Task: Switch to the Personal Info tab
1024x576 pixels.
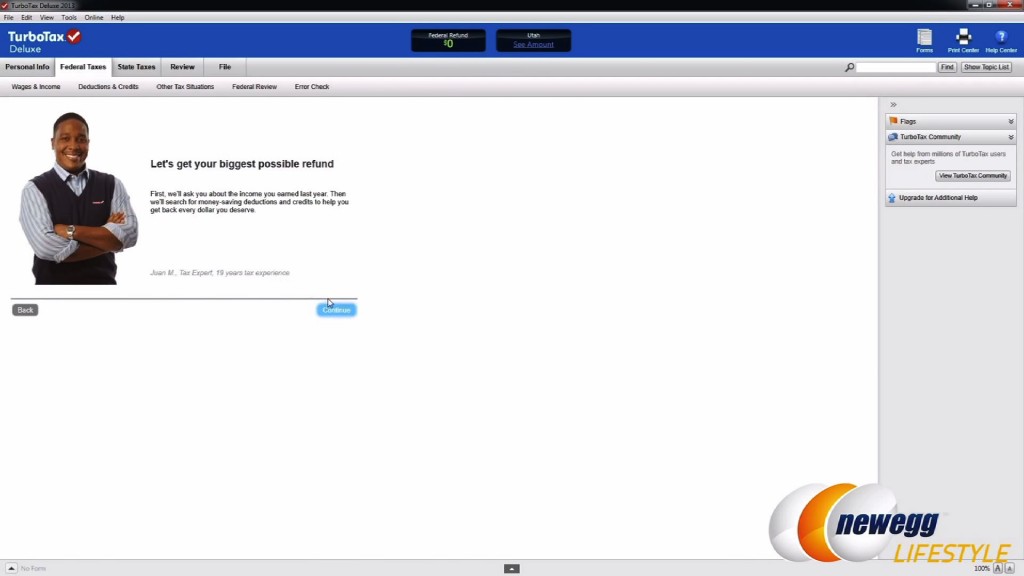Action: coord(27,67)
